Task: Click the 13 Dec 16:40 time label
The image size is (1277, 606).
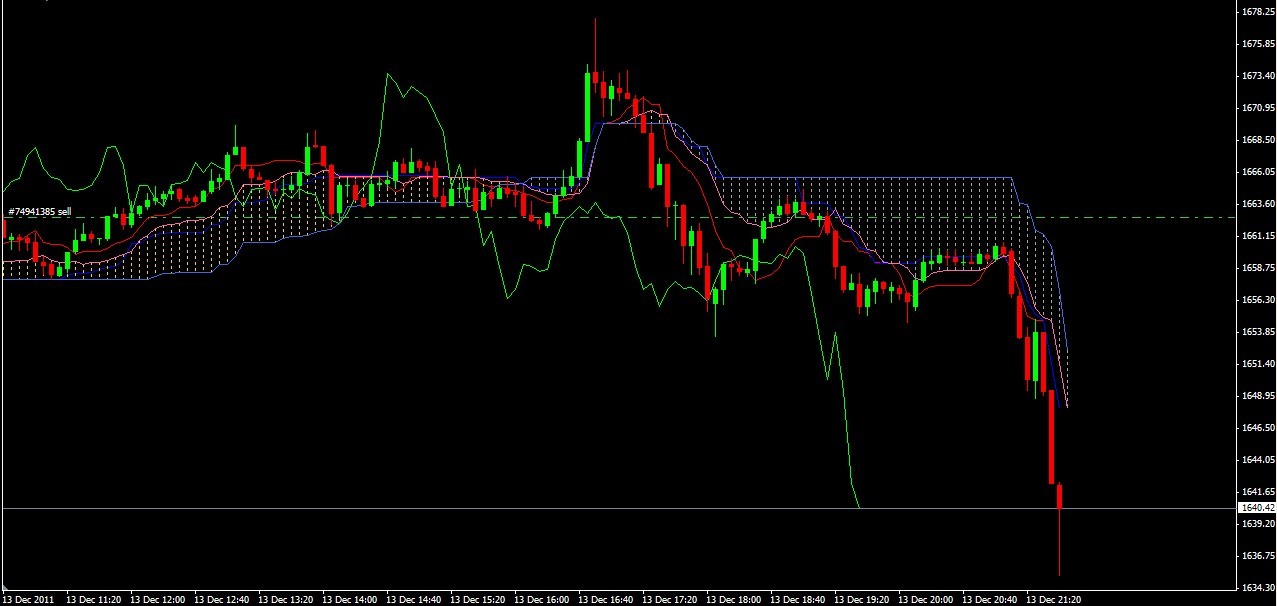Action: click(x=606, y=600)
